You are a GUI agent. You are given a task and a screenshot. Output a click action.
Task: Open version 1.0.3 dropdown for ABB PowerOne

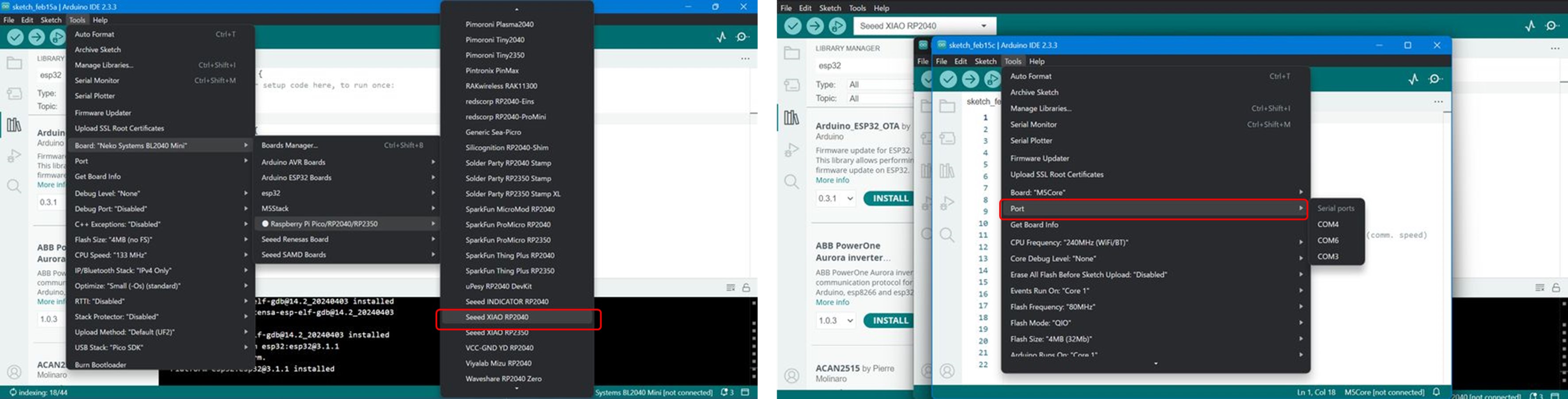coord(836,321)
